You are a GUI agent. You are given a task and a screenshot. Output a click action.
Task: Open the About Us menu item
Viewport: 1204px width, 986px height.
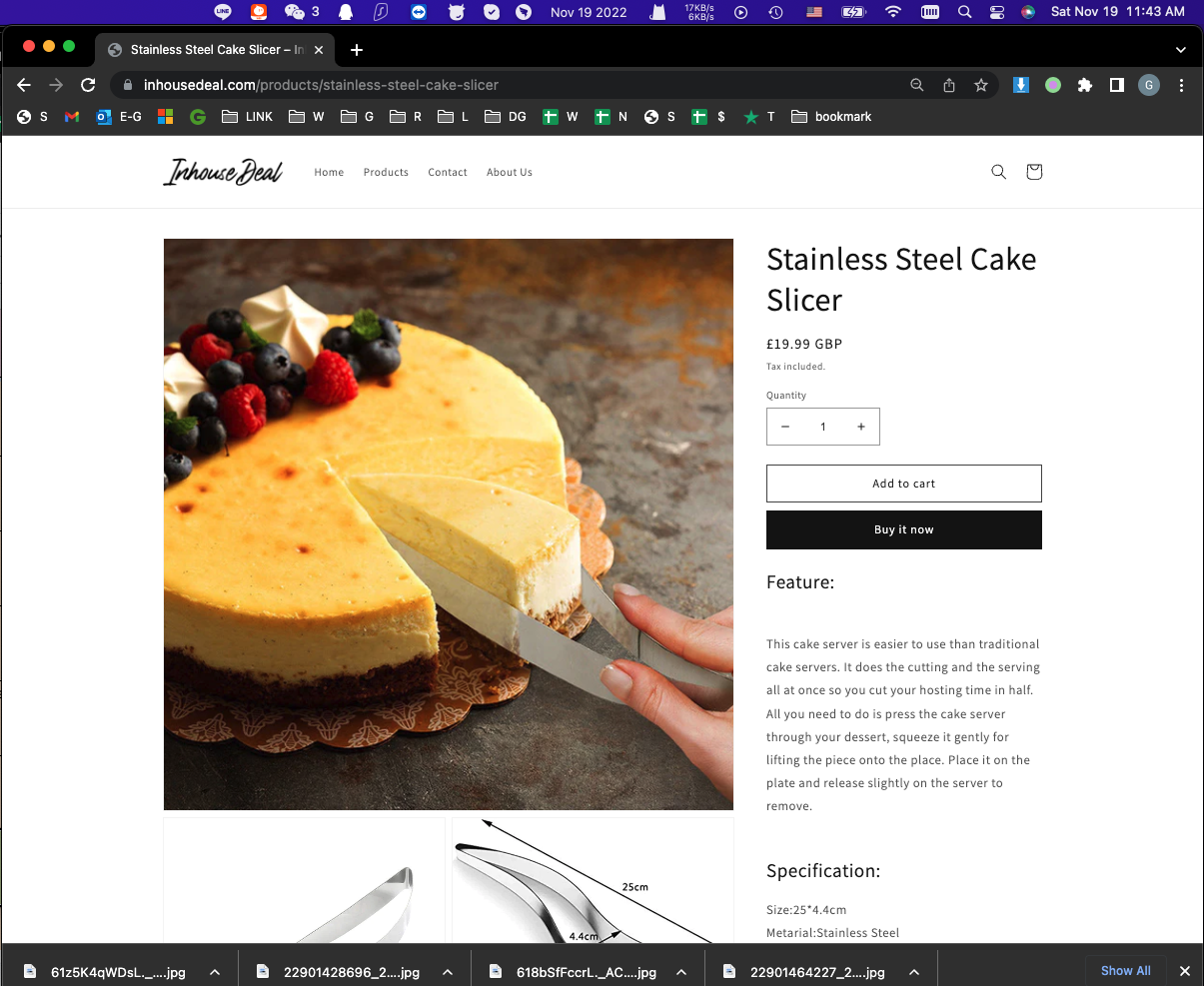tap(510, 172)
